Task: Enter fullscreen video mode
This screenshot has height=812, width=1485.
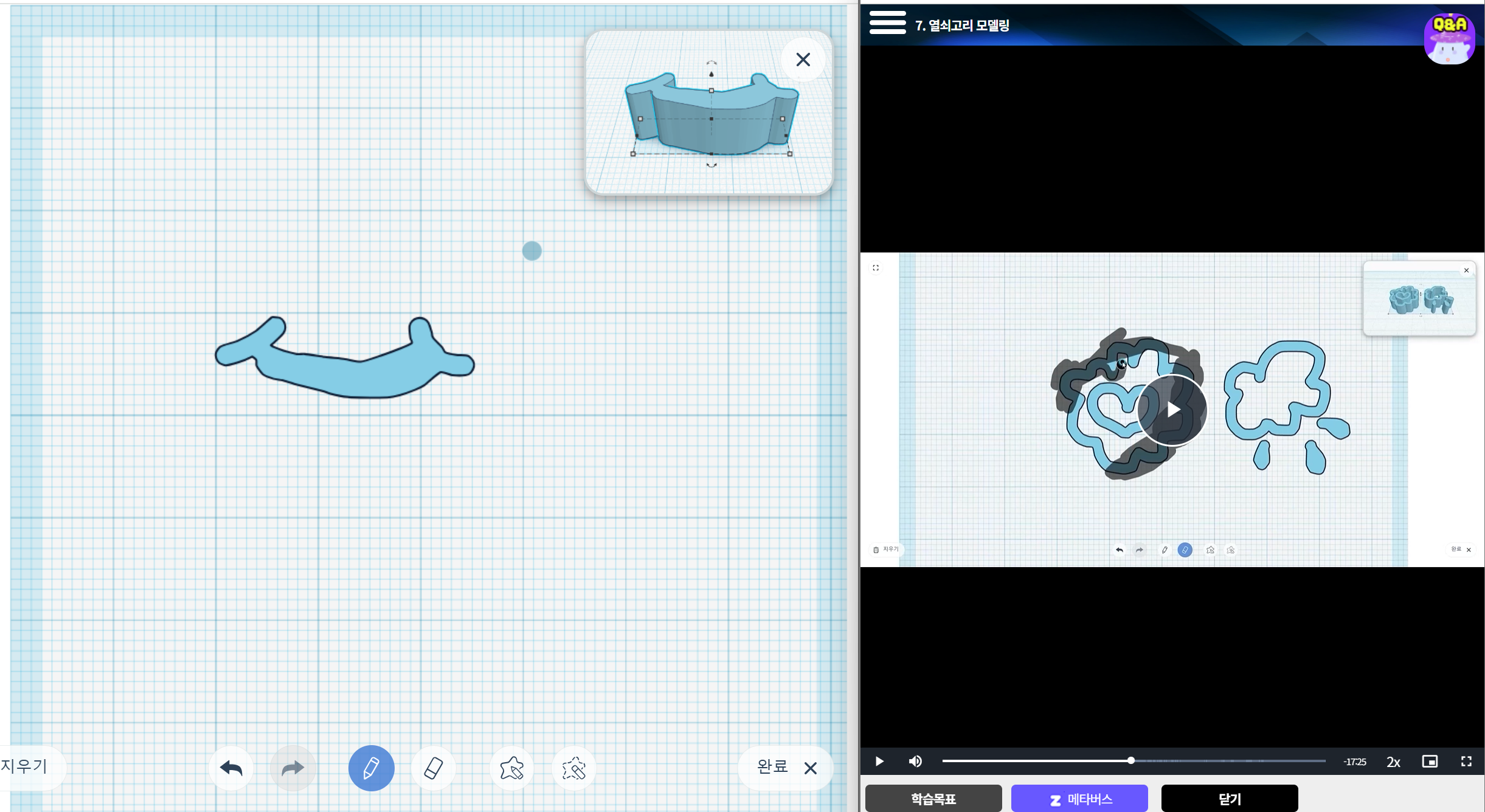Action: pos(1466,761)
